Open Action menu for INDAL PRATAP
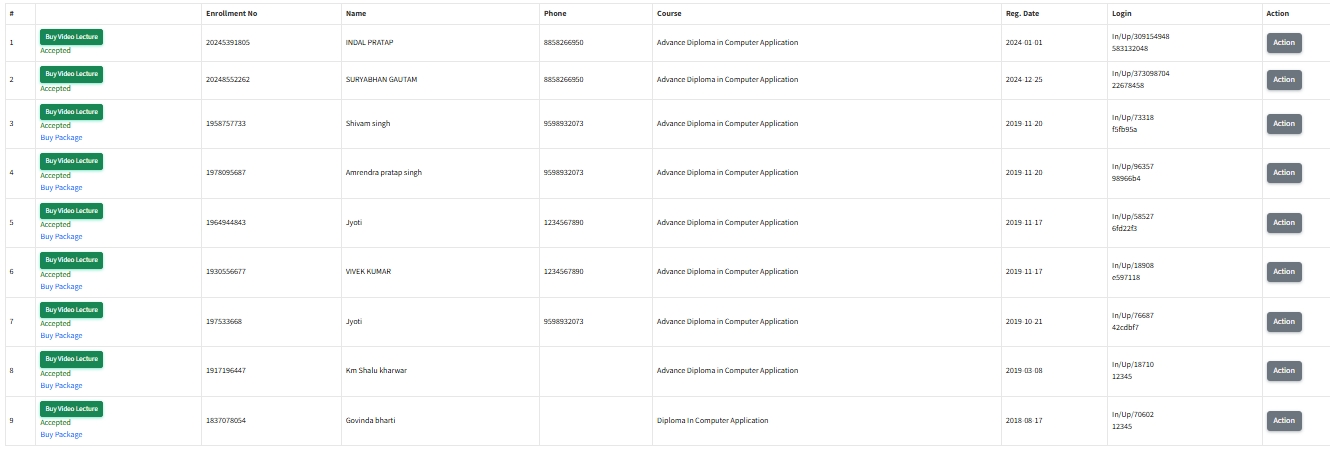The height and width of the screenshot is (456, 1330). [1284, 42]
